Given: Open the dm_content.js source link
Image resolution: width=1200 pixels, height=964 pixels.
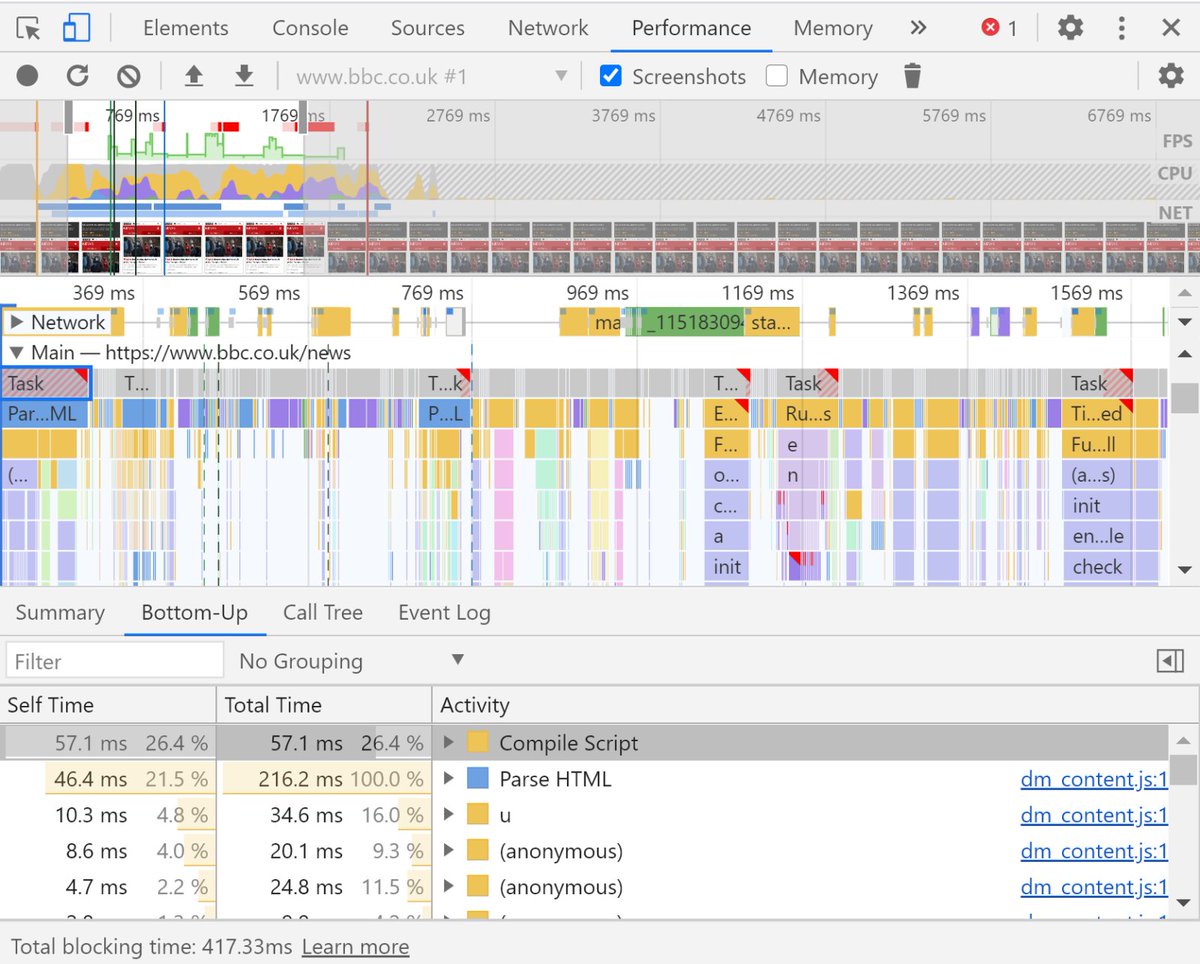Looking at the screenshot, I should point(1093,778).
